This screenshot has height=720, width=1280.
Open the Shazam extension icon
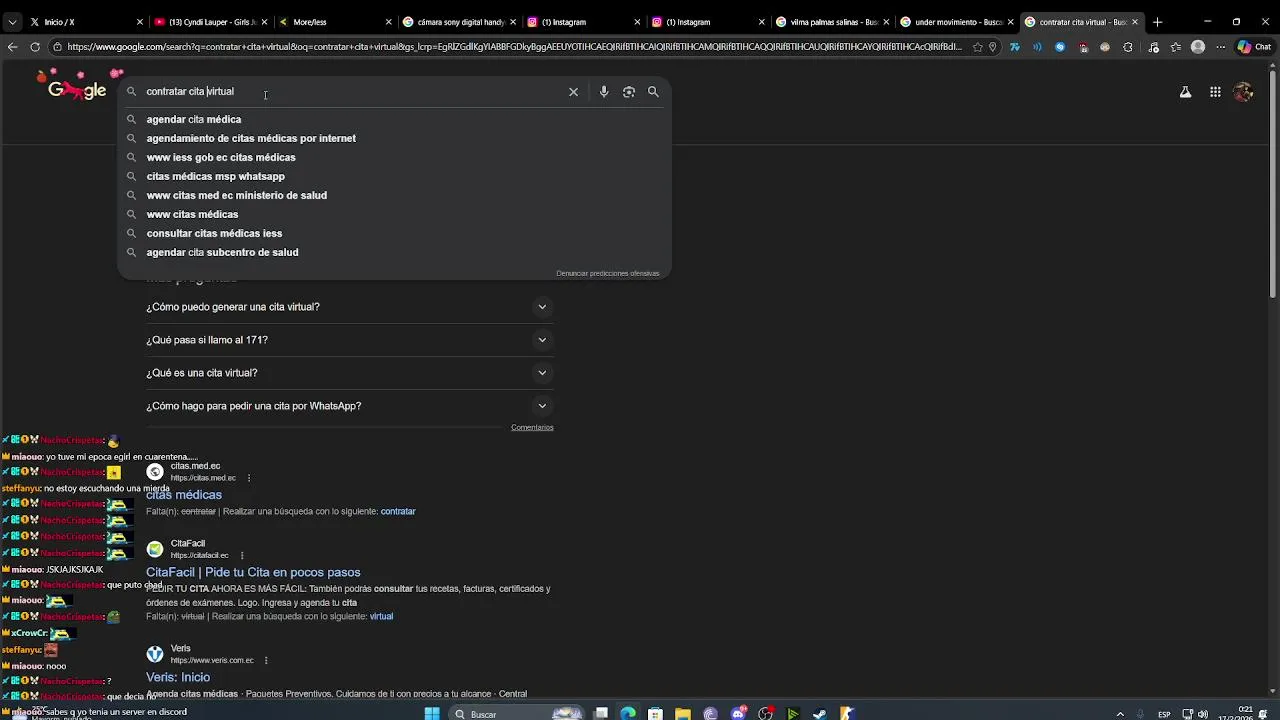pyautogui.click(x=1060, y=47)
